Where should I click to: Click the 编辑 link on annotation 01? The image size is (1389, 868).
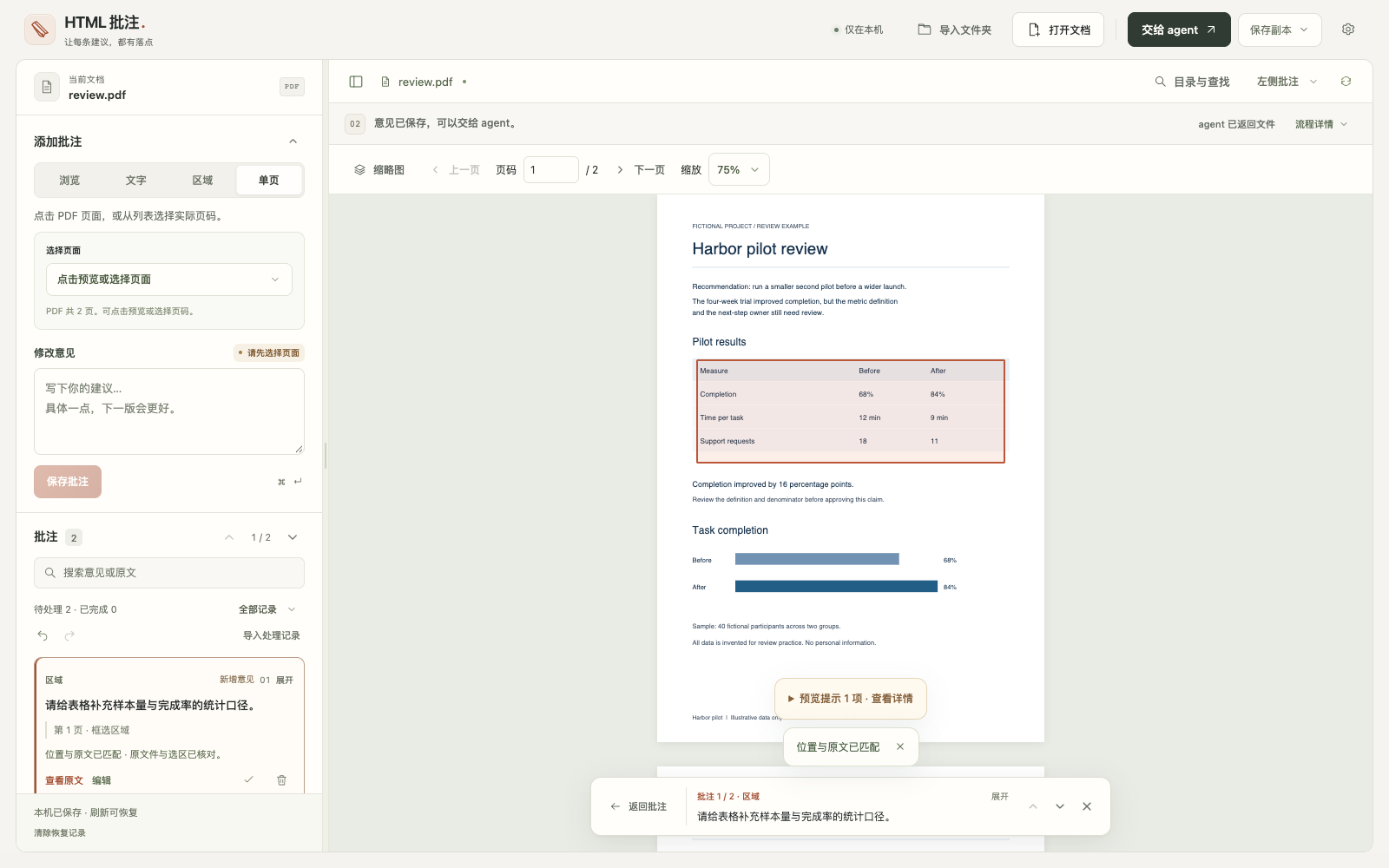pyautogui.click(x=102, y=780)
